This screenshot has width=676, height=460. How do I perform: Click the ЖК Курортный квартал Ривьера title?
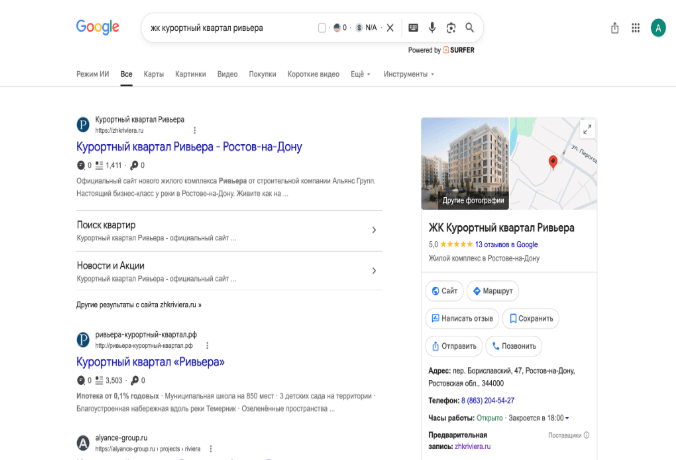(x=501, y=228)
